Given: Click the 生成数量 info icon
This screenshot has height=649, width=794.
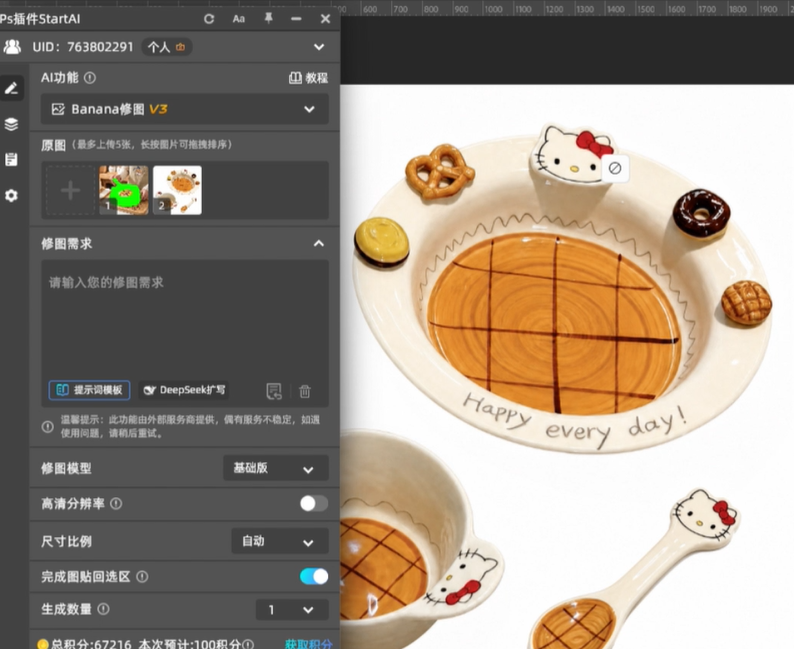Looking at the screenshot, I should (103, 609).
